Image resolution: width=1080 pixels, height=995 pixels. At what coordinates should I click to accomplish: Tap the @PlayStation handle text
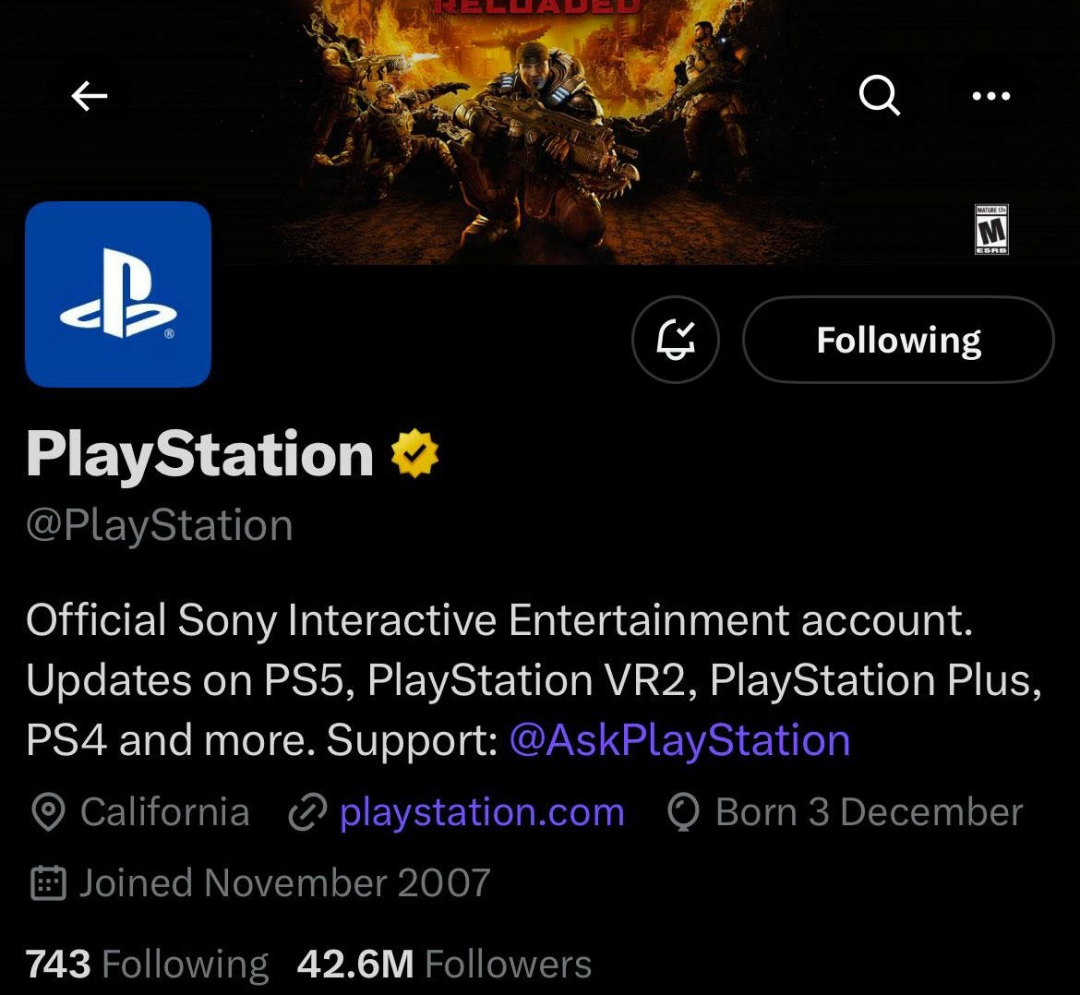[x=160, y=525]
